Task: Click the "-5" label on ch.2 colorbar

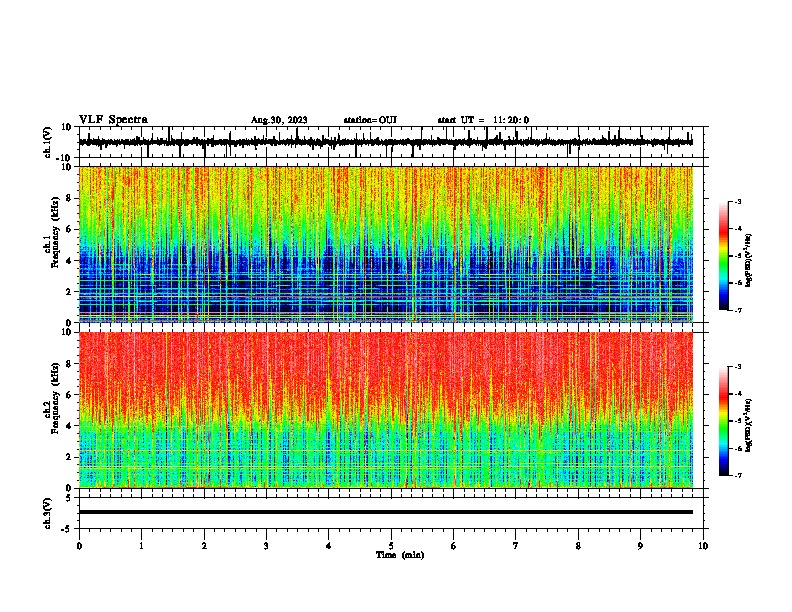Action: coord(737,421)
